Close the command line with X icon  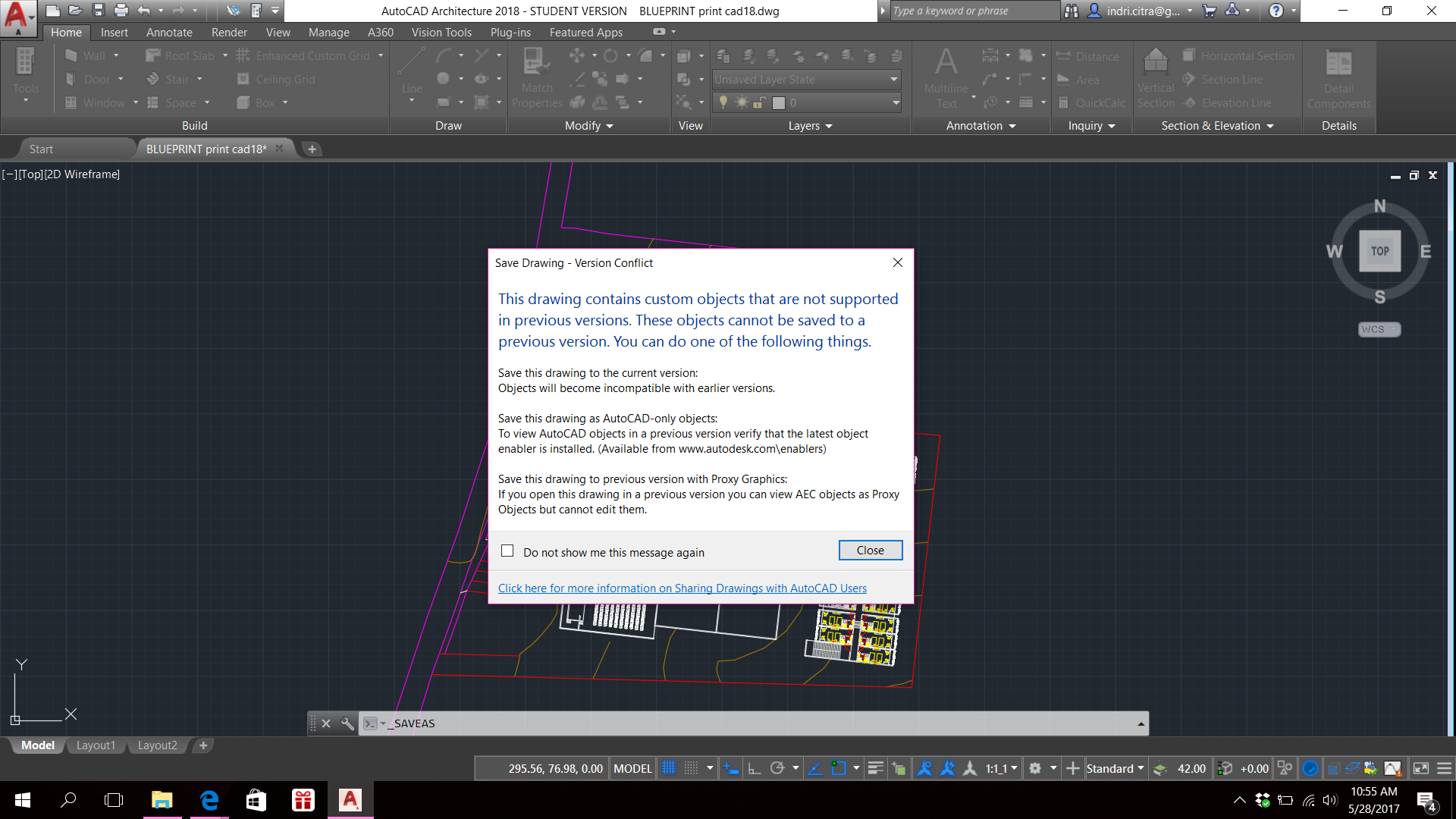coord(326,723)
